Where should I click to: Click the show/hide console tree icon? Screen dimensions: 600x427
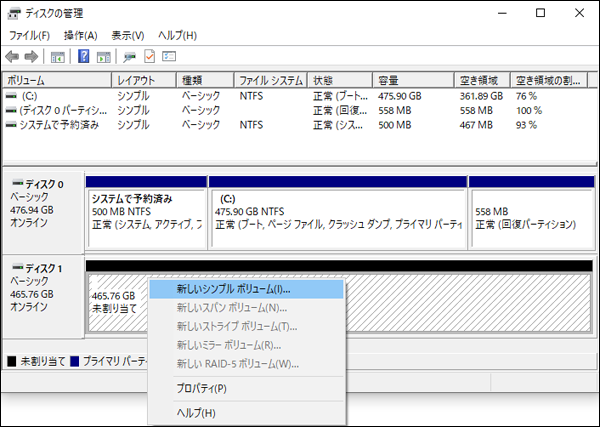[58, 56]
